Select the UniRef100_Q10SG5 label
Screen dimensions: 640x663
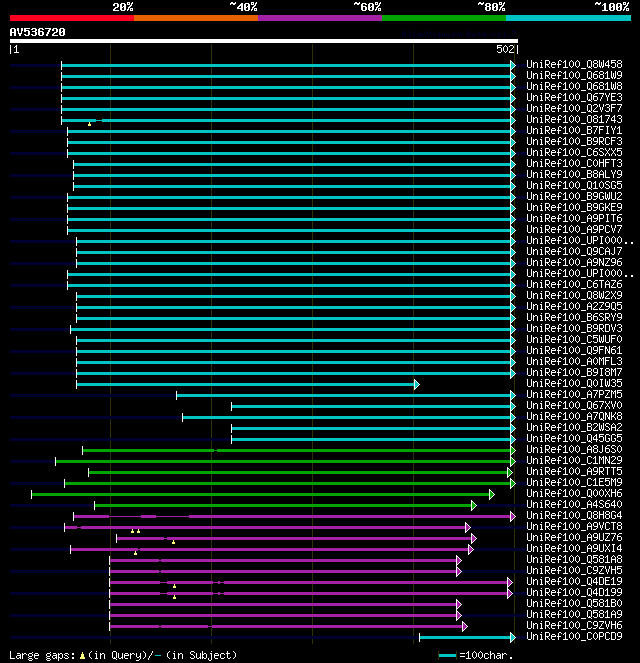(574, 185)
